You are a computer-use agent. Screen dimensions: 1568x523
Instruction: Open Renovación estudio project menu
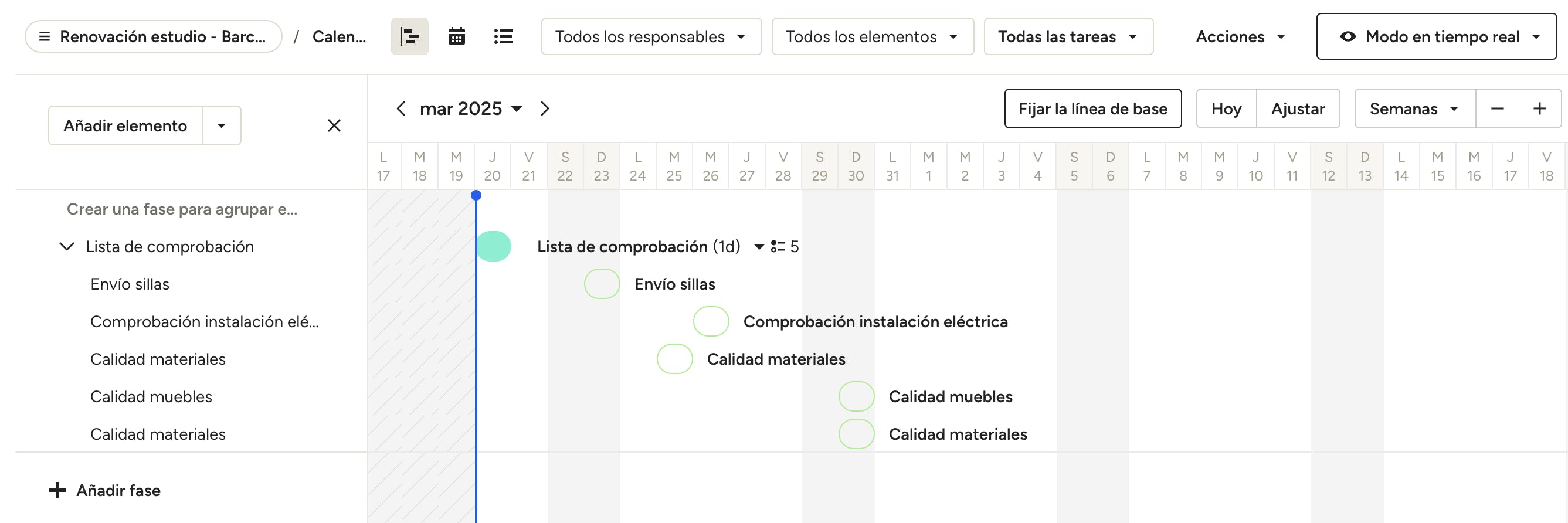tap(154, 36)
